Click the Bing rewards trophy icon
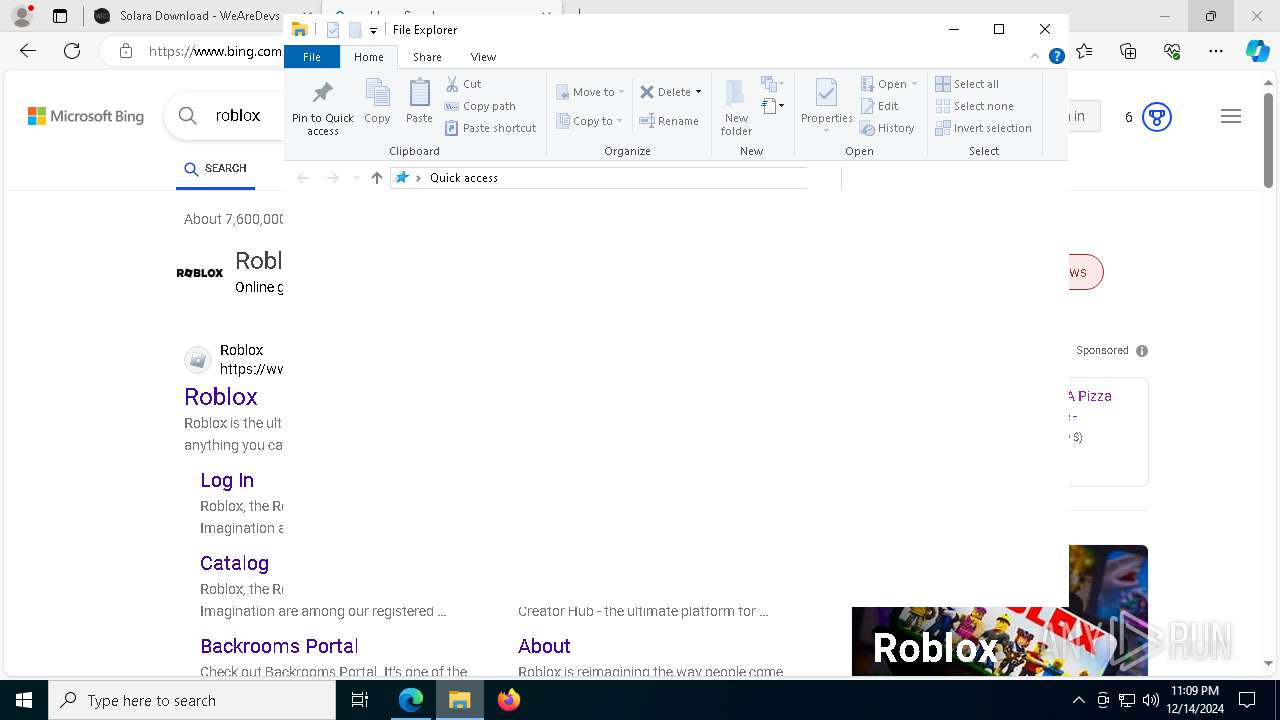 [x=1157, y=117]
